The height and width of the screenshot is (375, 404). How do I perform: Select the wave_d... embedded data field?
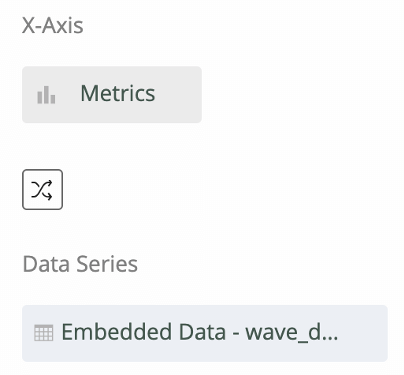pos(205,333)
